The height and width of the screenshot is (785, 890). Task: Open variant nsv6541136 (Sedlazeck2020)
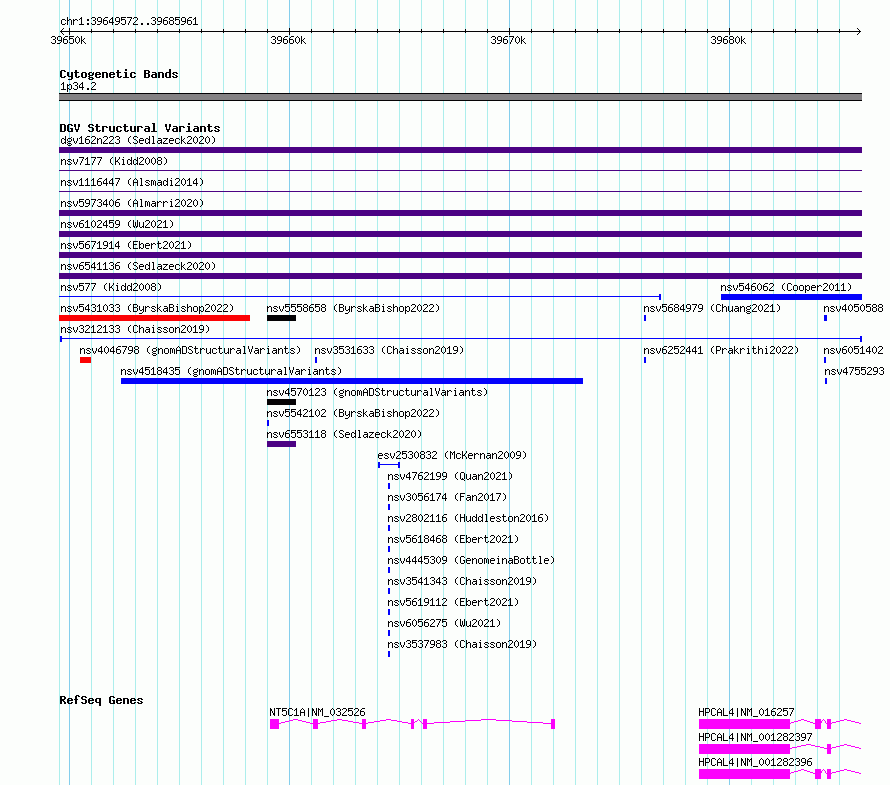pyautogui.click(x=138, y=266)
